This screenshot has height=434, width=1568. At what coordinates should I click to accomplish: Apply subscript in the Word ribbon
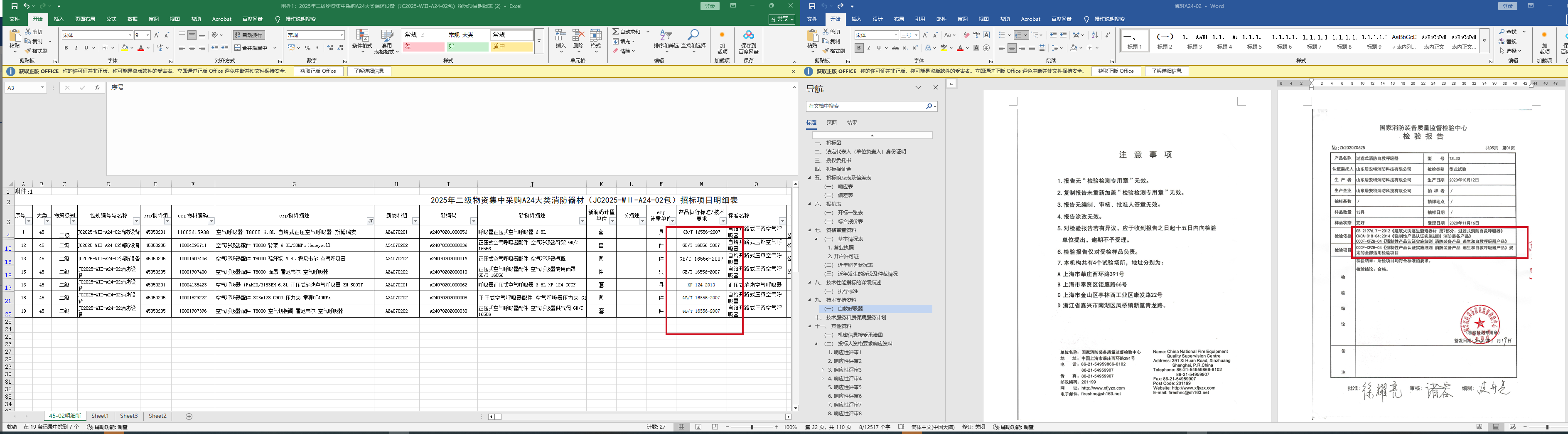[905, 48]
